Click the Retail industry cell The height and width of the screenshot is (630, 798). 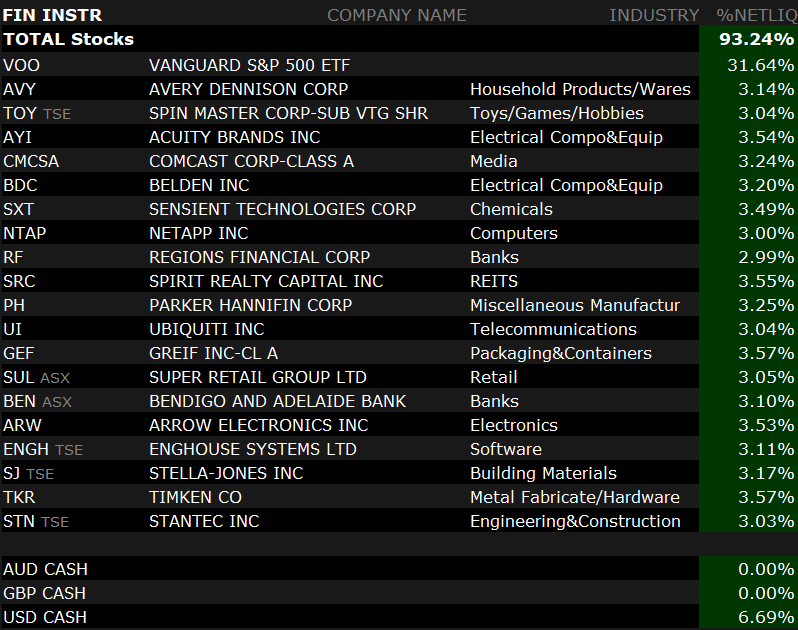pos(494,377)
